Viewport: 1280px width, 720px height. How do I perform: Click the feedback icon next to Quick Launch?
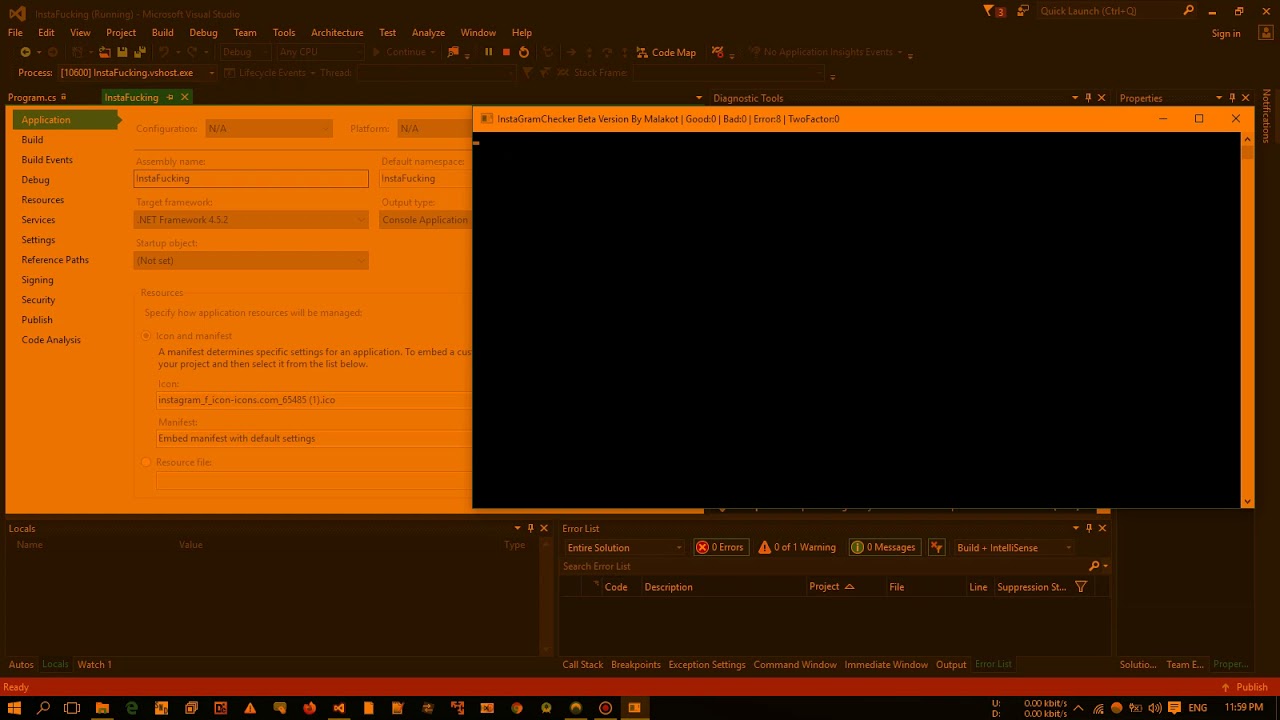click(x=1023, y=11)
